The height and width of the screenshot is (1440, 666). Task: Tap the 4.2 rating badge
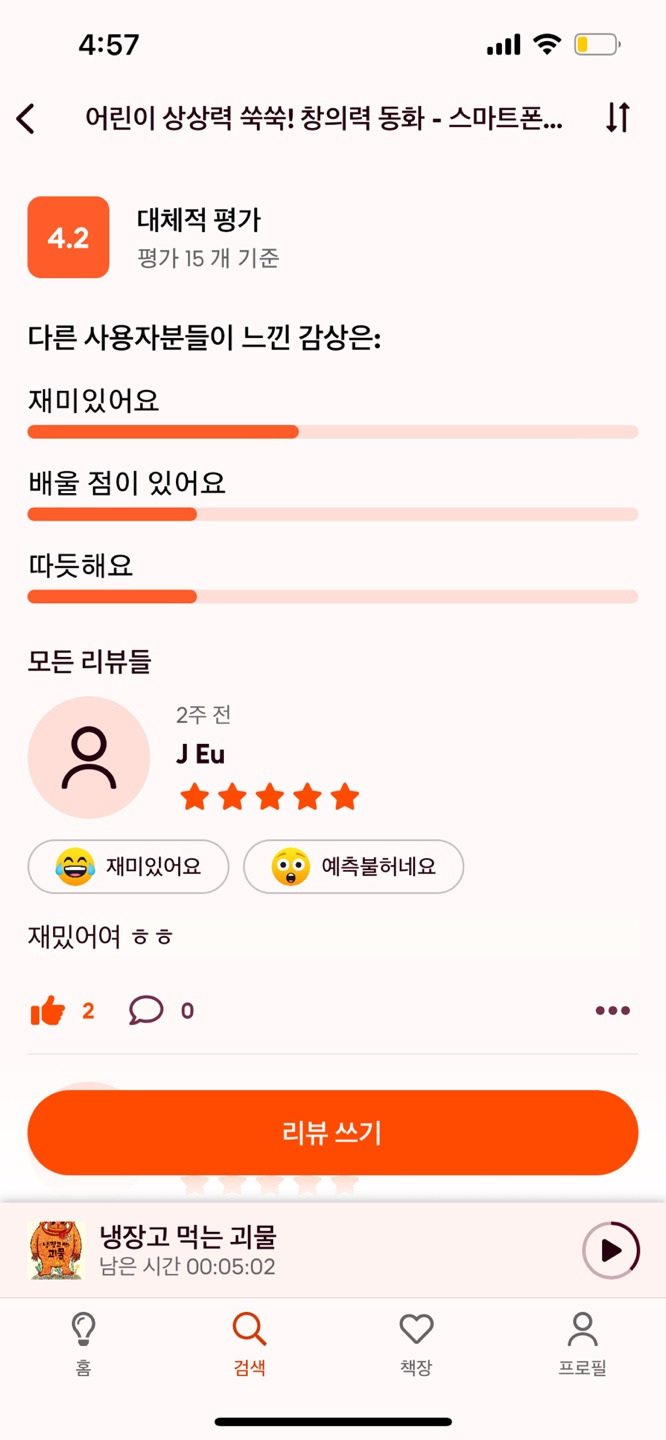68,238
